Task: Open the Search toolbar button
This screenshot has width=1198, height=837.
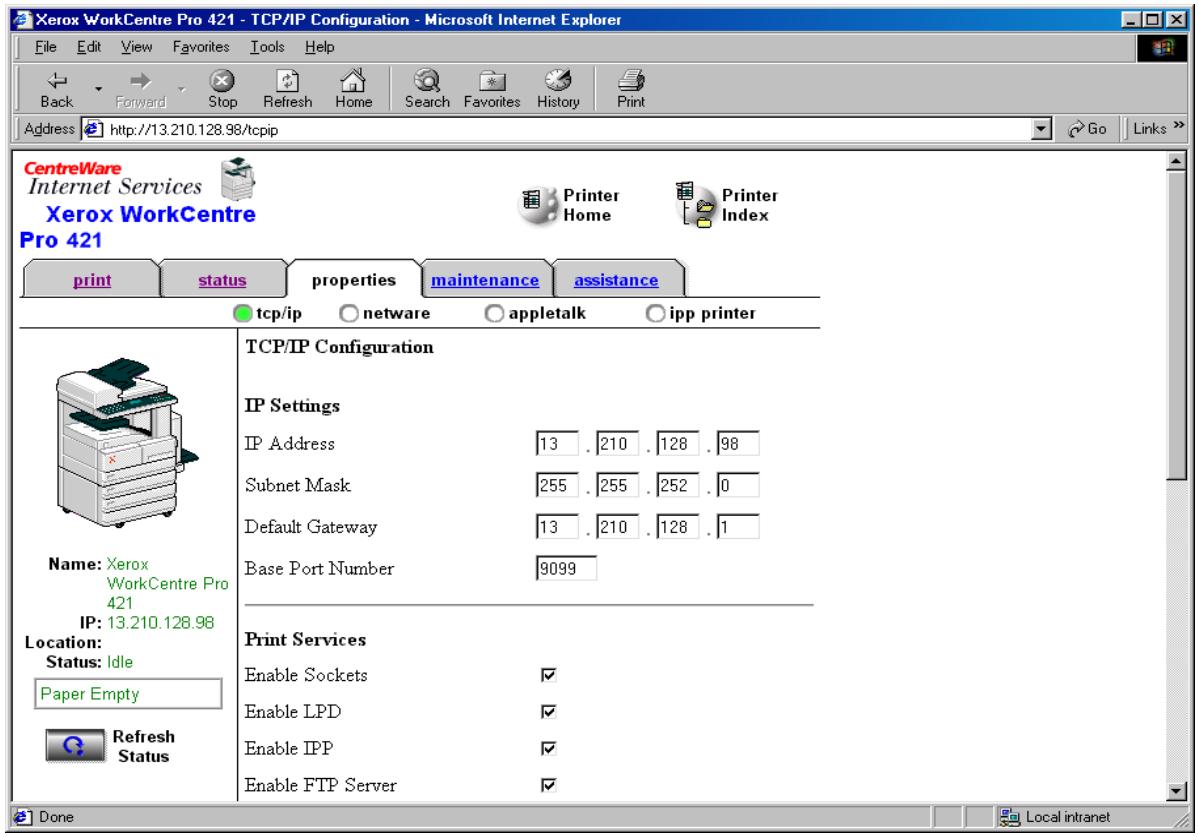Action: tap(427, 89)
